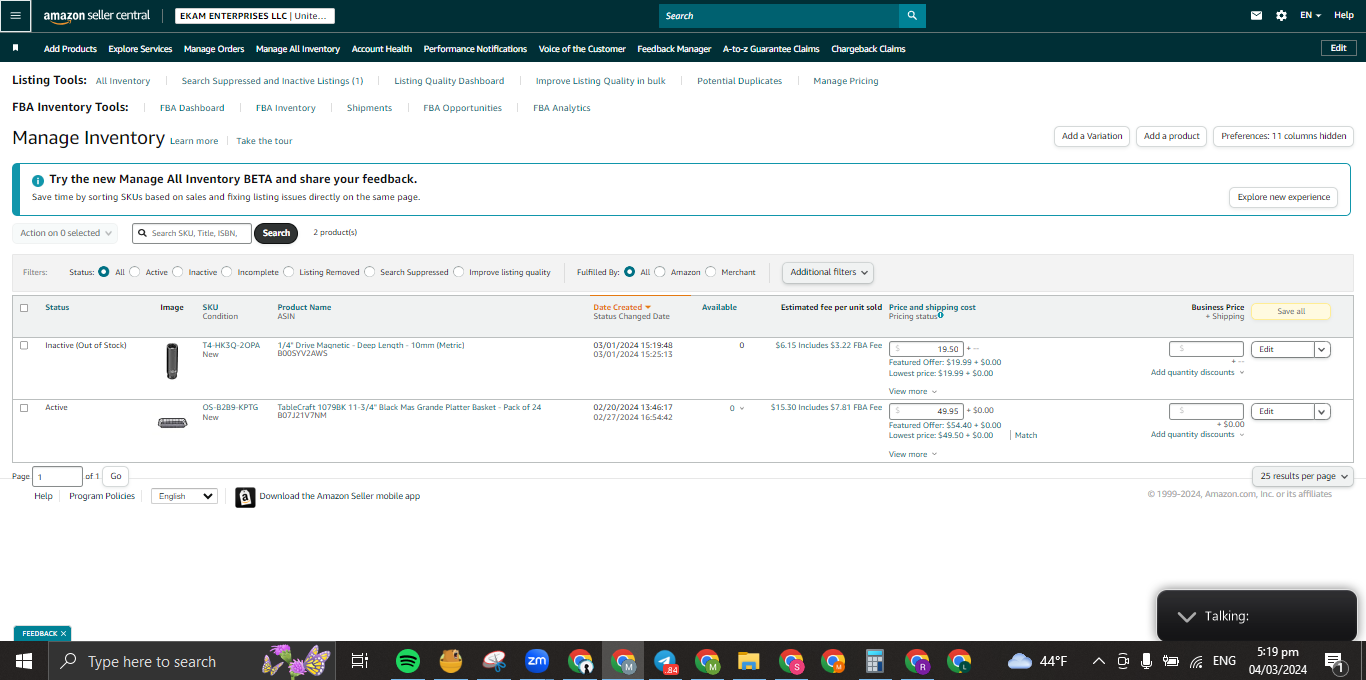
Task: Open the EN language dropdown in header
Action: tap(1310, 16)
